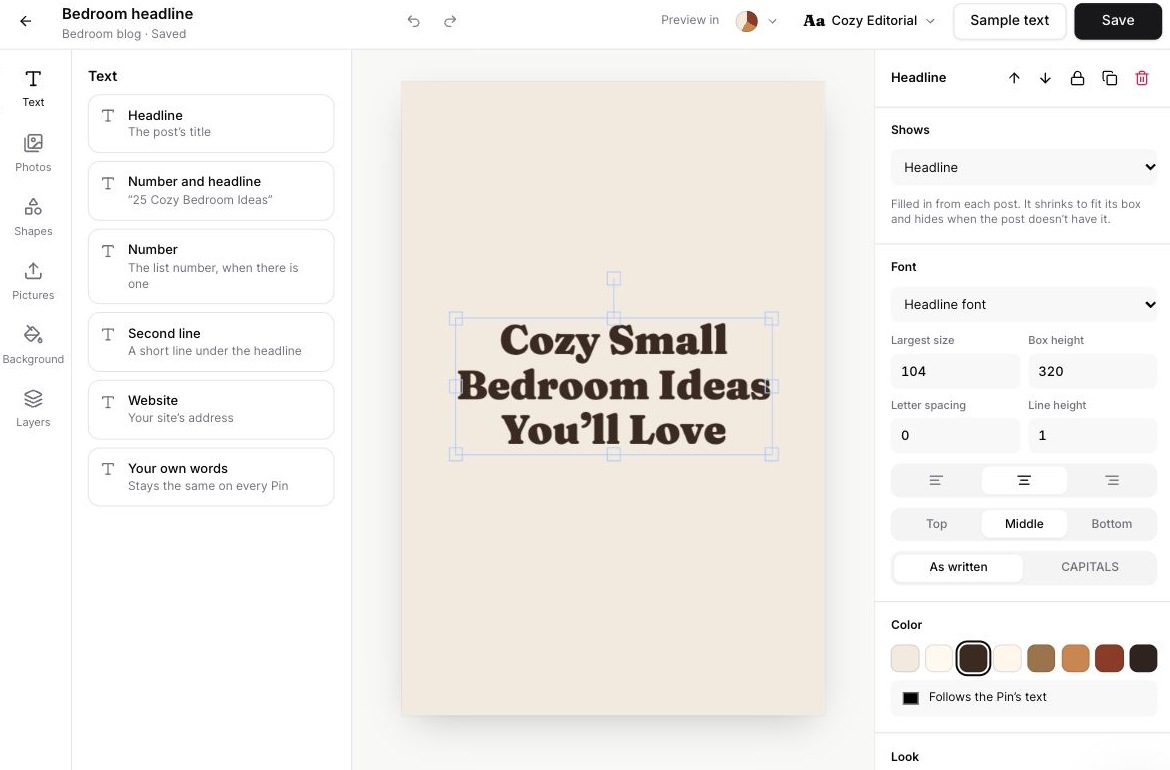Viewport: 1170px width, 770px height.
Task: Edit the Line height field
Action: [x=1092, y=436]
